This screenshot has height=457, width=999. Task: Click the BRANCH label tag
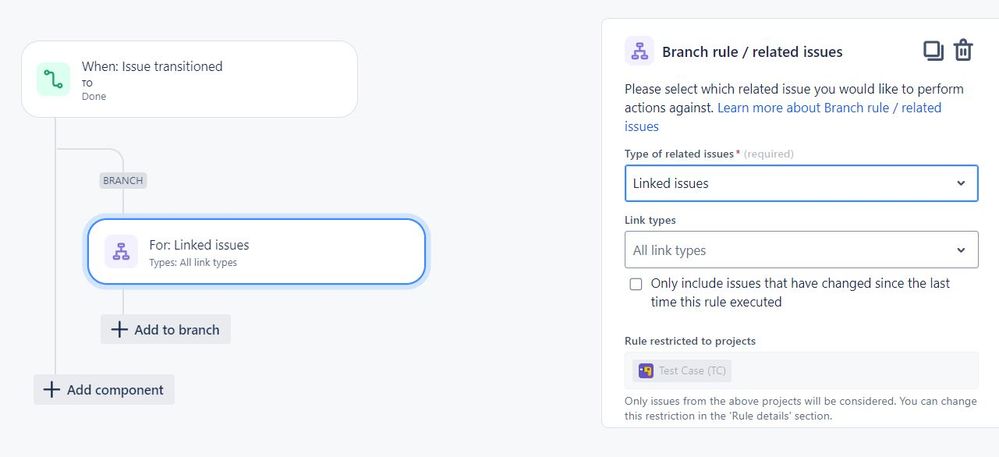click(123, 180)
